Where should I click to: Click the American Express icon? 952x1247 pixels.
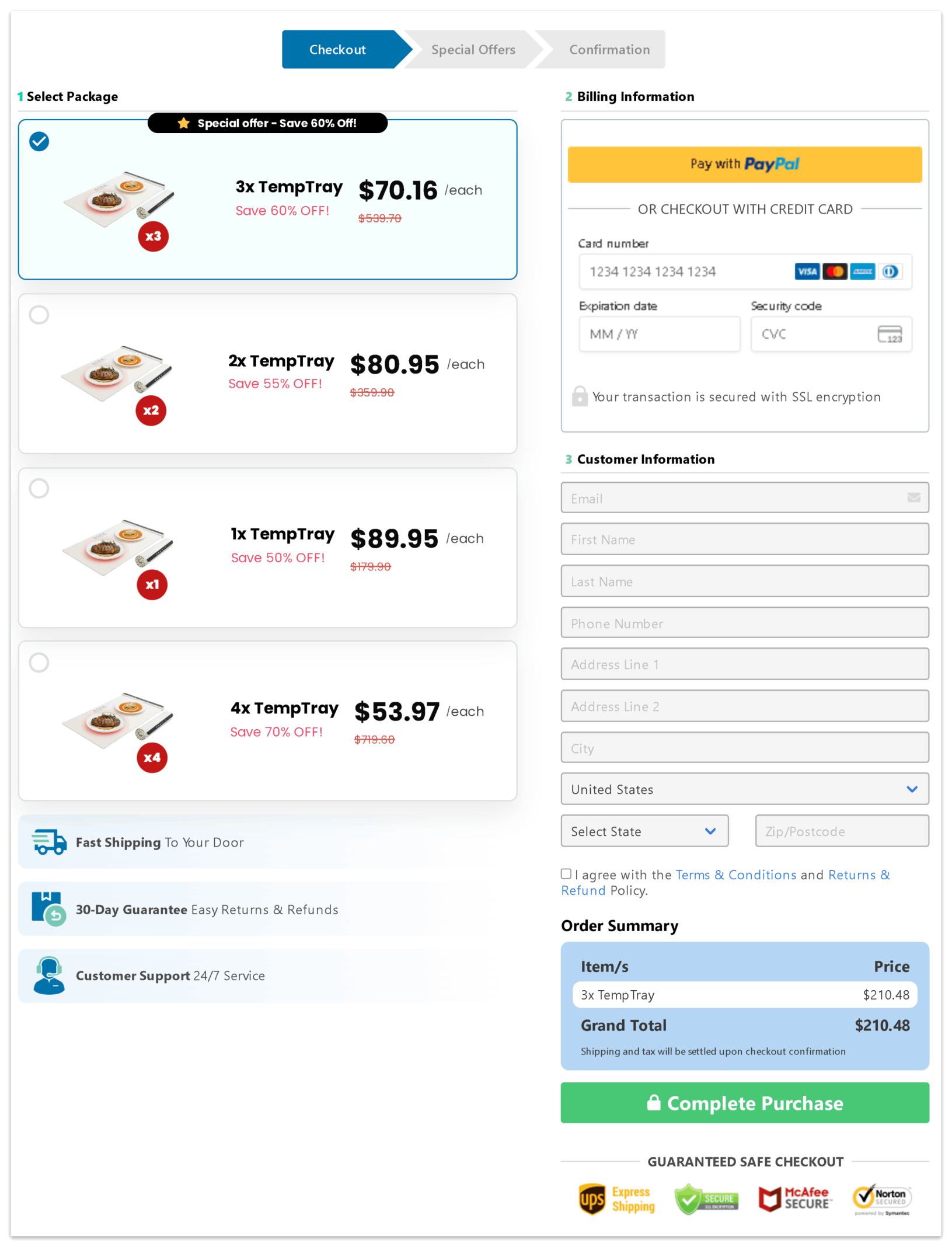[863, 271]
